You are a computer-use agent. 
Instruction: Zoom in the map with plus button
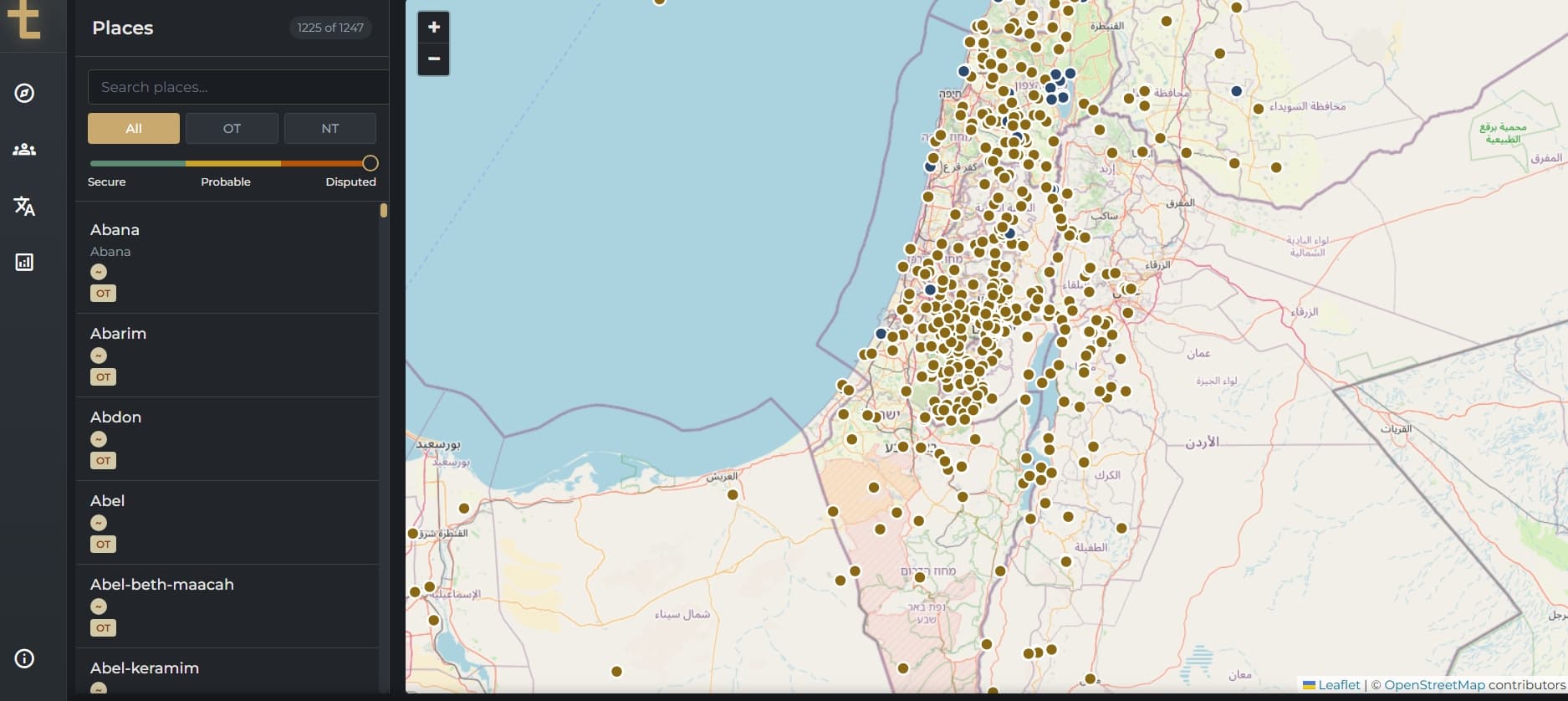point(433,28)
